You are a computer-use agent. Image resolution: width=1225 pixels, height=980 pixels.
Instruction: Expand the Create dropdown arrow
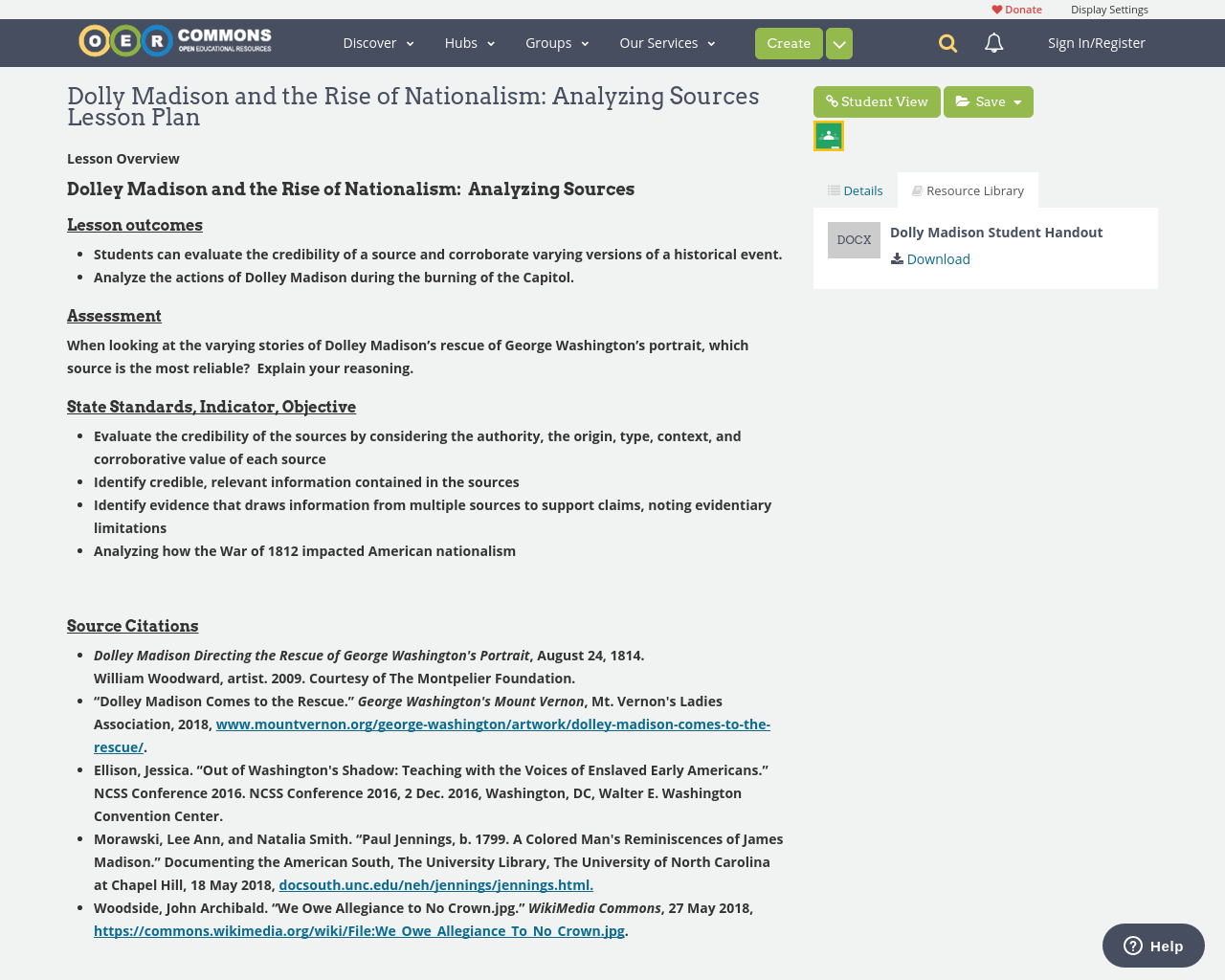[839, 44]
